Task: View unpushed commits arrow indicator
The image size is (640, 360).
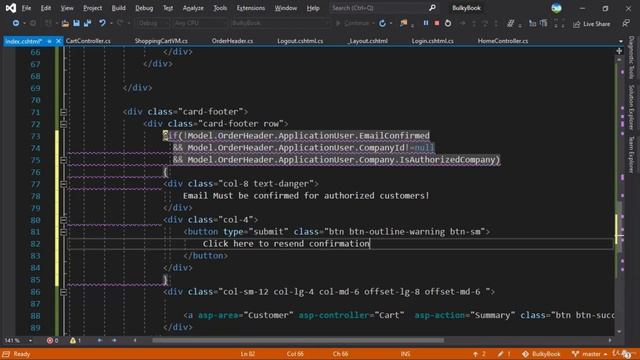Action: coord(479,354)
